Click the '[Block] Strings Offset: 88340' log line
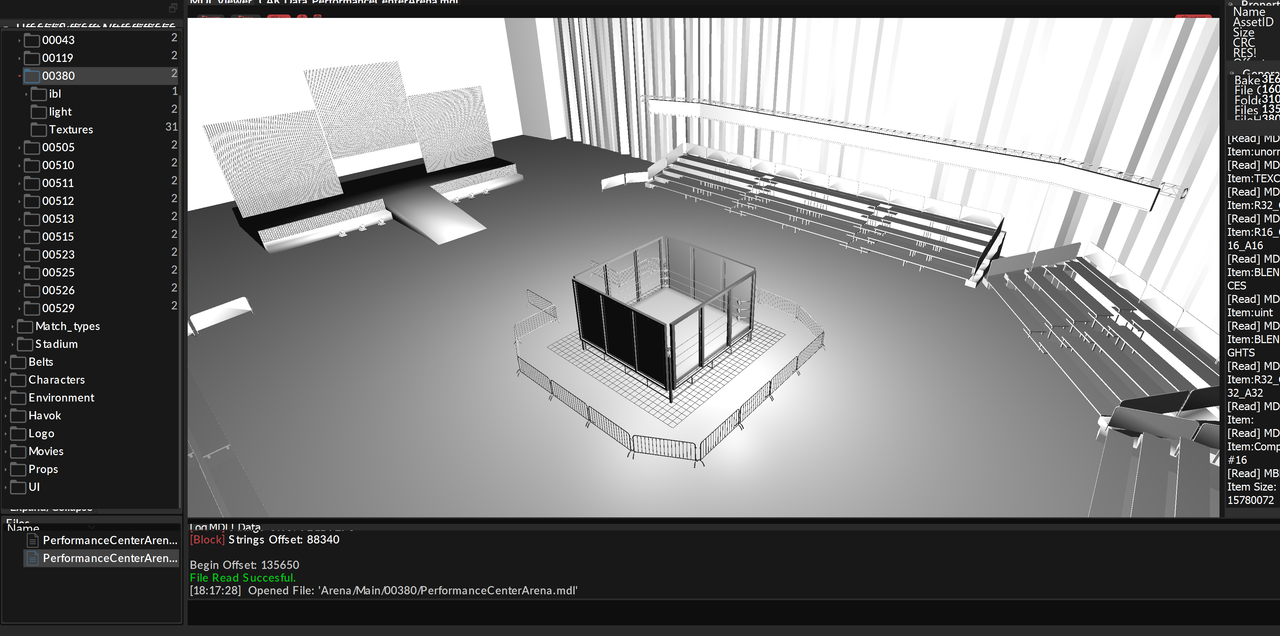 (x=264, y=540)
